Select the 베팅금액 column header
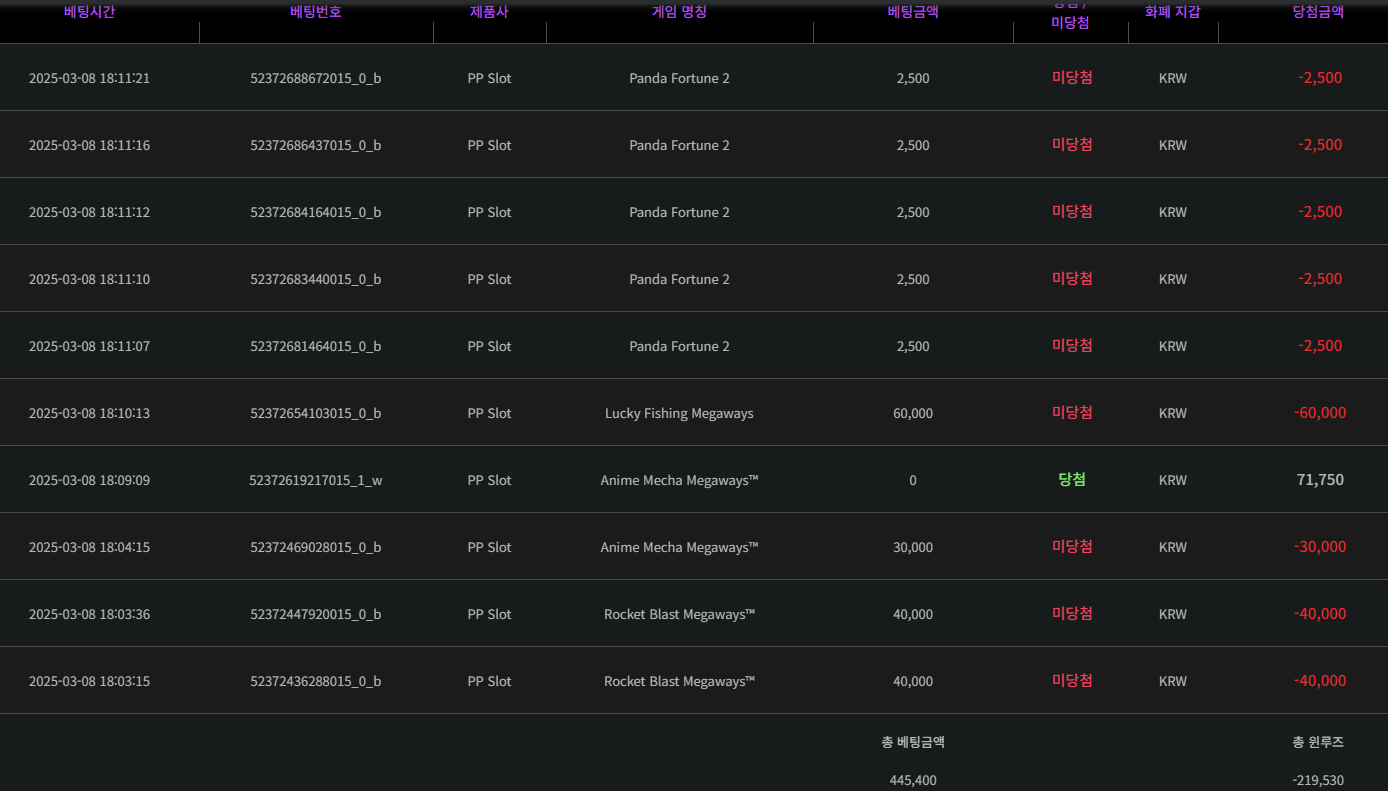The height and width of the screenshot is (791, 1388). pos(913,12)
